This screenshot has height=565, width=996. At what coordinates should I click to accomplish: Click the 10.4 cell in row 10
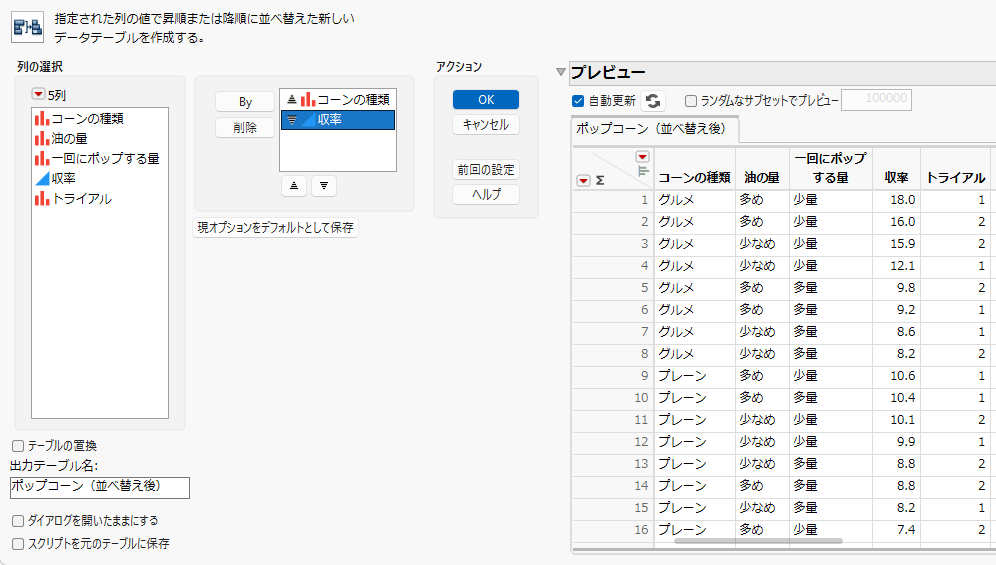point(896,397)
